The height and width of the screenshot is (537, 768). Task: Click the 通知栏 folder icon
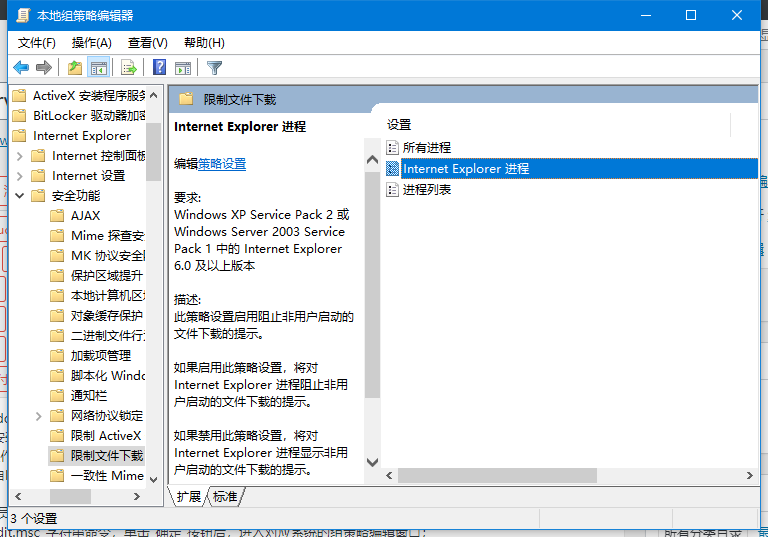(x=57, y=395)
